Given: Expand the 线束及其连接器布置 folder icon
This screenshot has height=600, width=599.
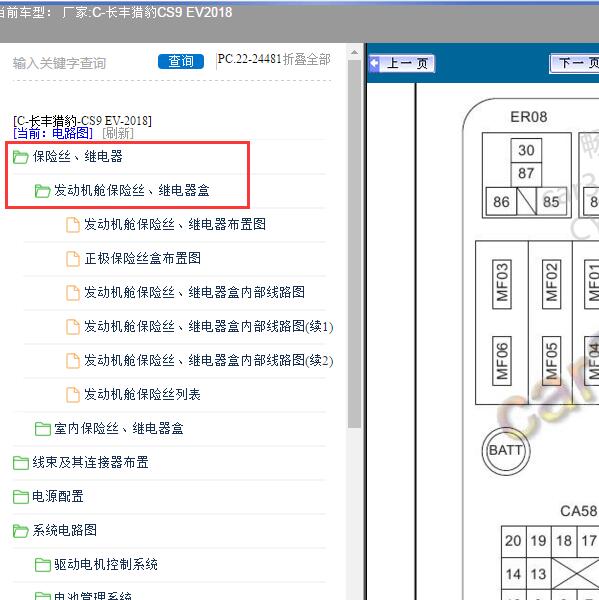Looking at the screenshot, I should pos(21,463).
